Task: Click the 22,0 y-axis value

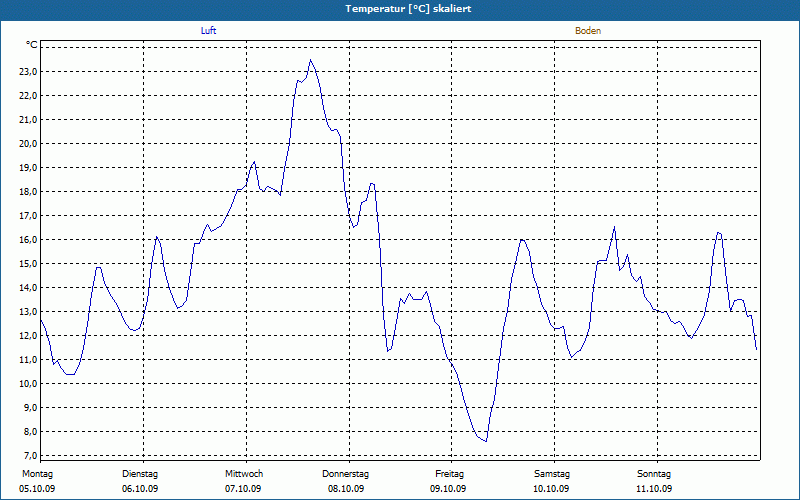Action: [x=28, y=95]
